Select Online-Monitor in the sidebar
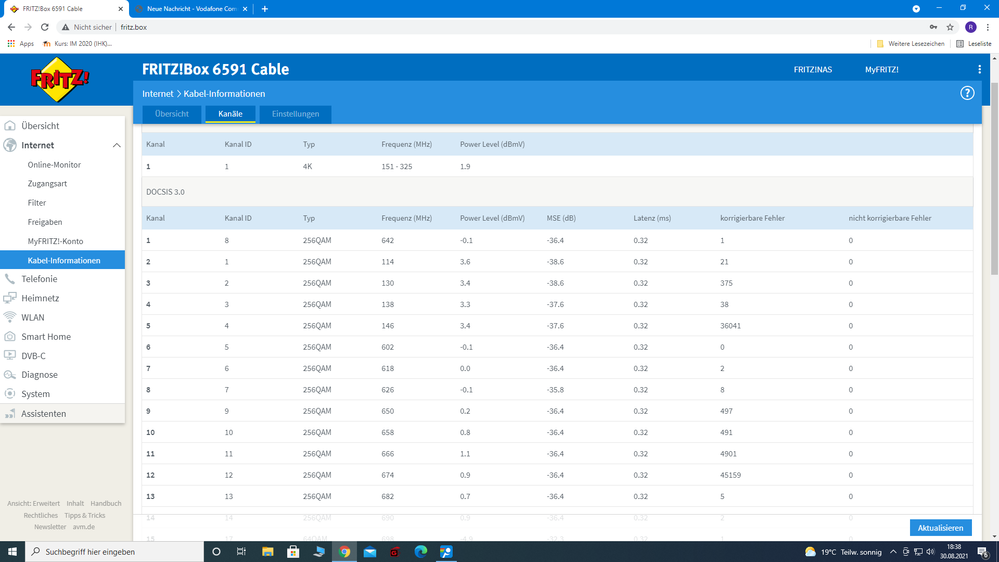The height and width of the screenshot is (562, 999). 54,165
